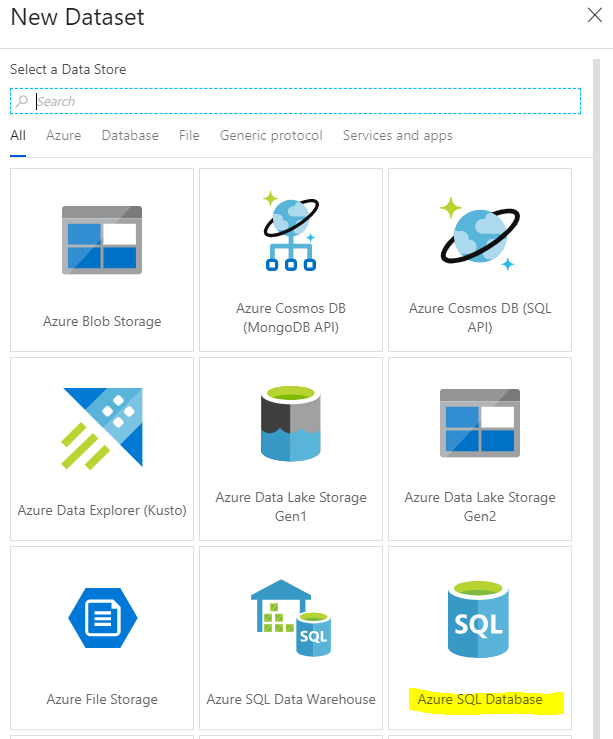
Task: Focus the data store Search field
Action: [295, 101]
